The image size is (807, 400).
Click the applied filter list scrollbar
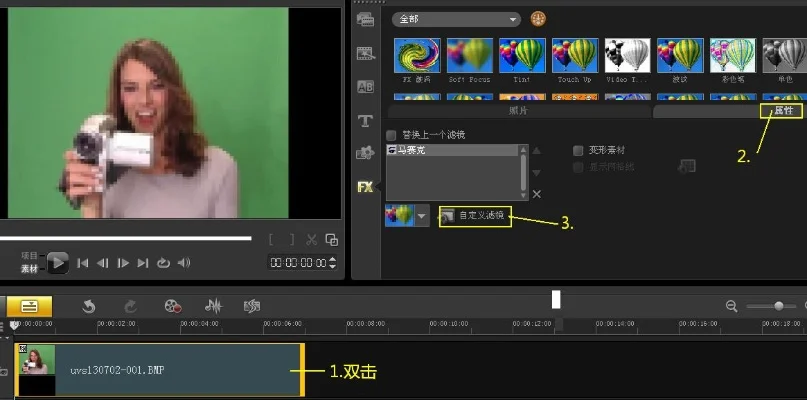pyautogui.click(x=524, y=172)
